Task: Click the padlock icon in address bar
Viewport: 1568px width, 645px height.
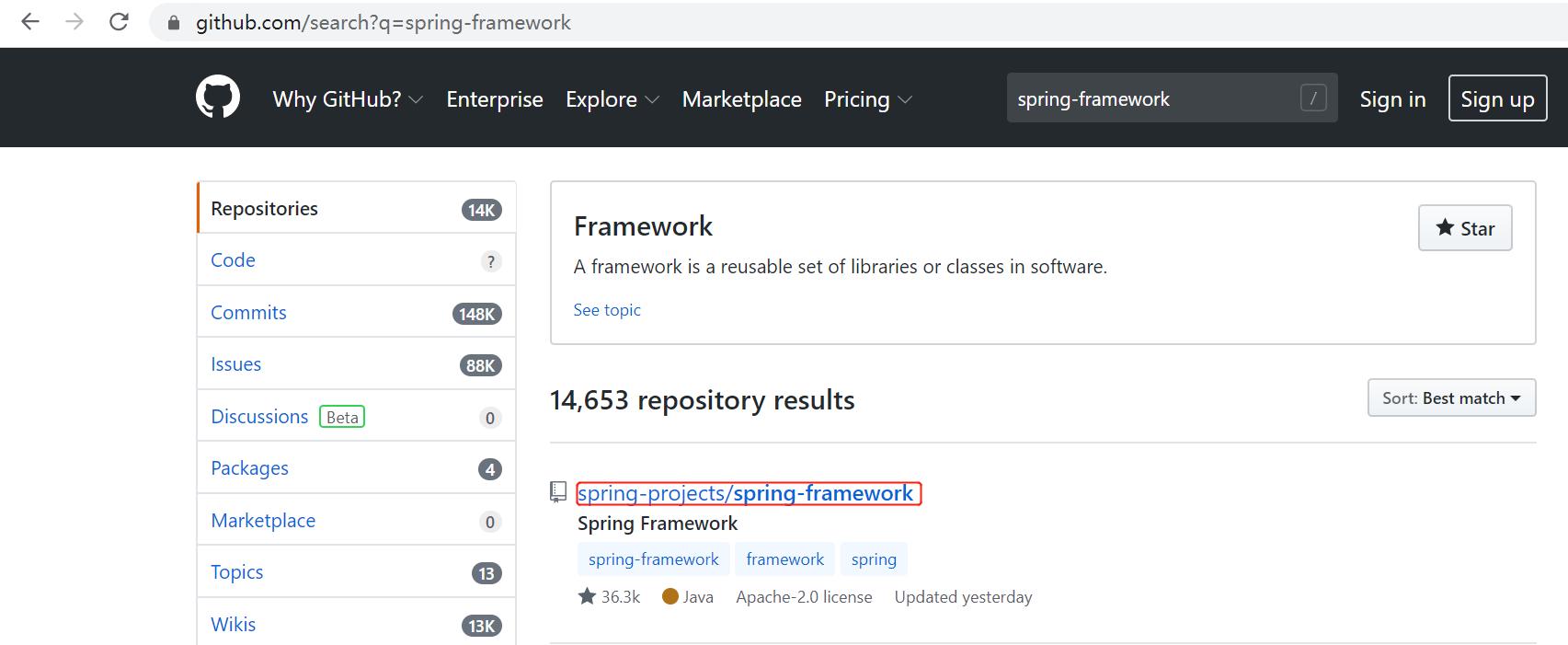Action: point(173,23)
